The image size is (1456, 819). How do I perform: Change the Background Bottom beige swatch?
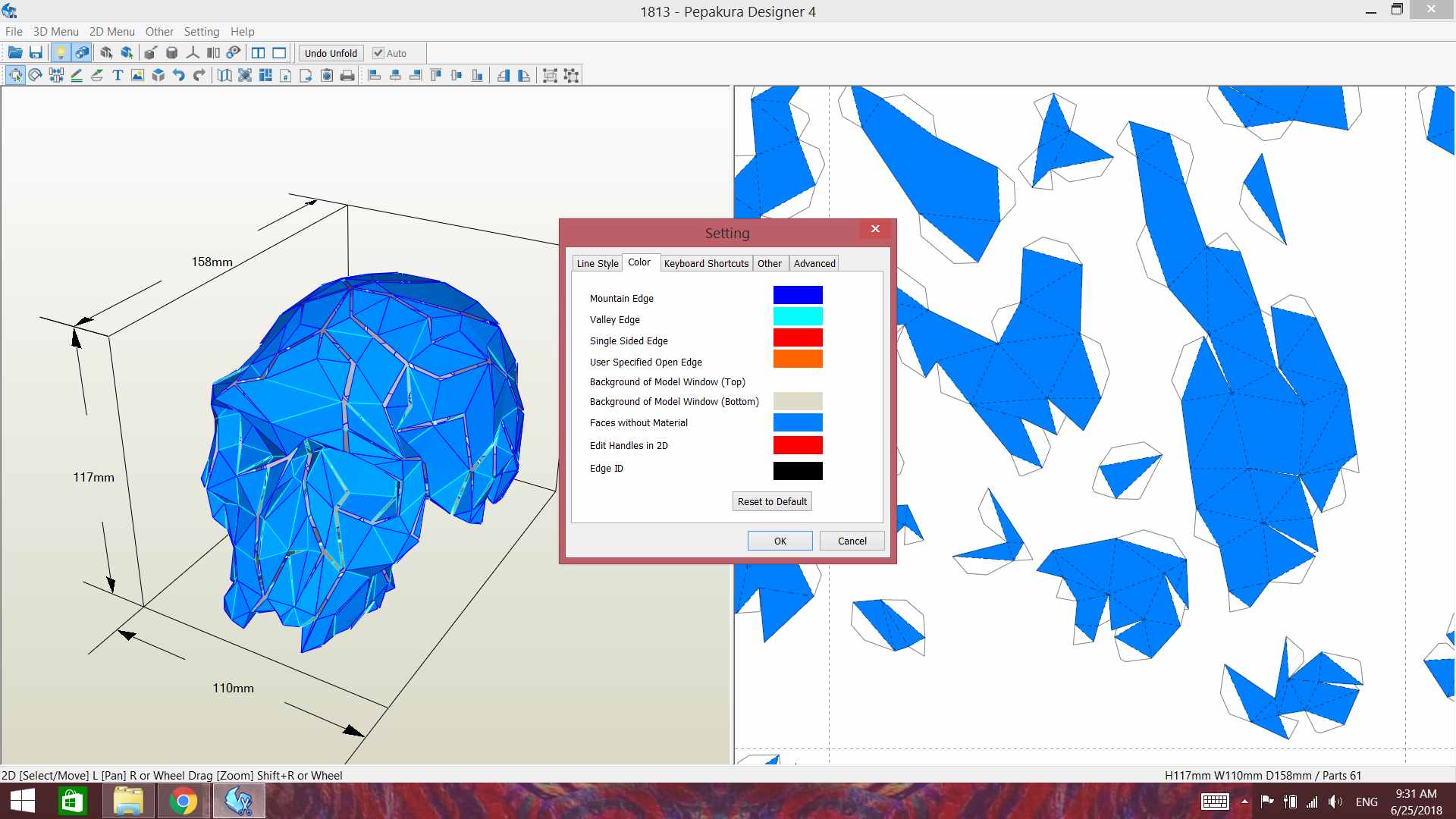tap(798, 401)
